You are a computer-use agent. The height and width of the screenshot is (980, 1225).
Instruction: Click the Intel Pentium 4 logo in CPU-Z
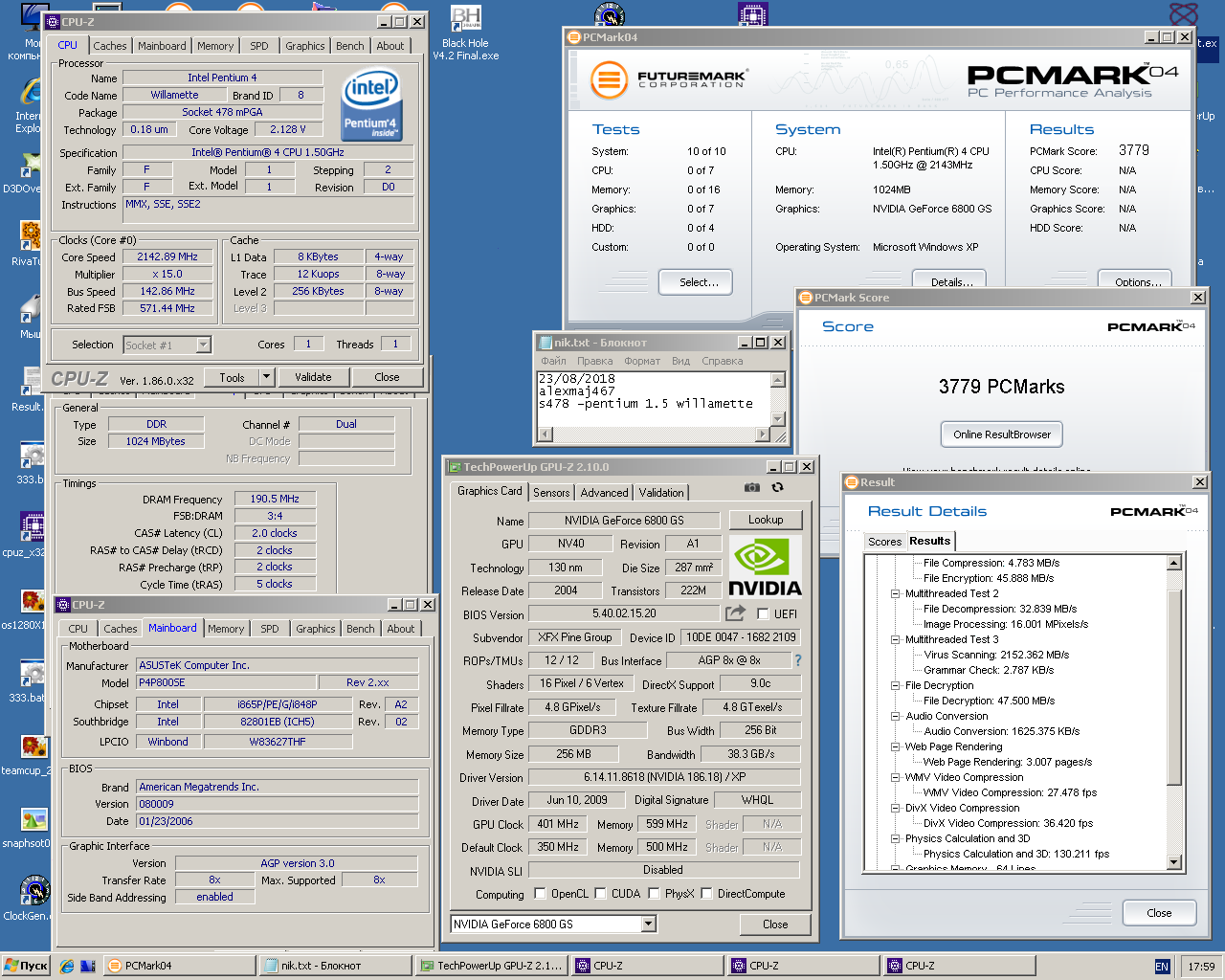(371, 103)
